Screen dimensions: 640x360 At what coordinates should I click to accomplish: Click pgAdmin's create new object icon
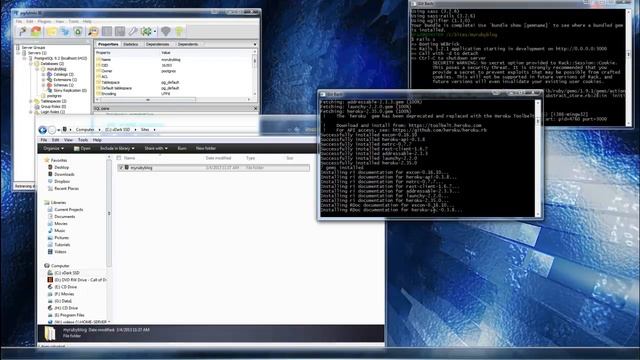64,31
